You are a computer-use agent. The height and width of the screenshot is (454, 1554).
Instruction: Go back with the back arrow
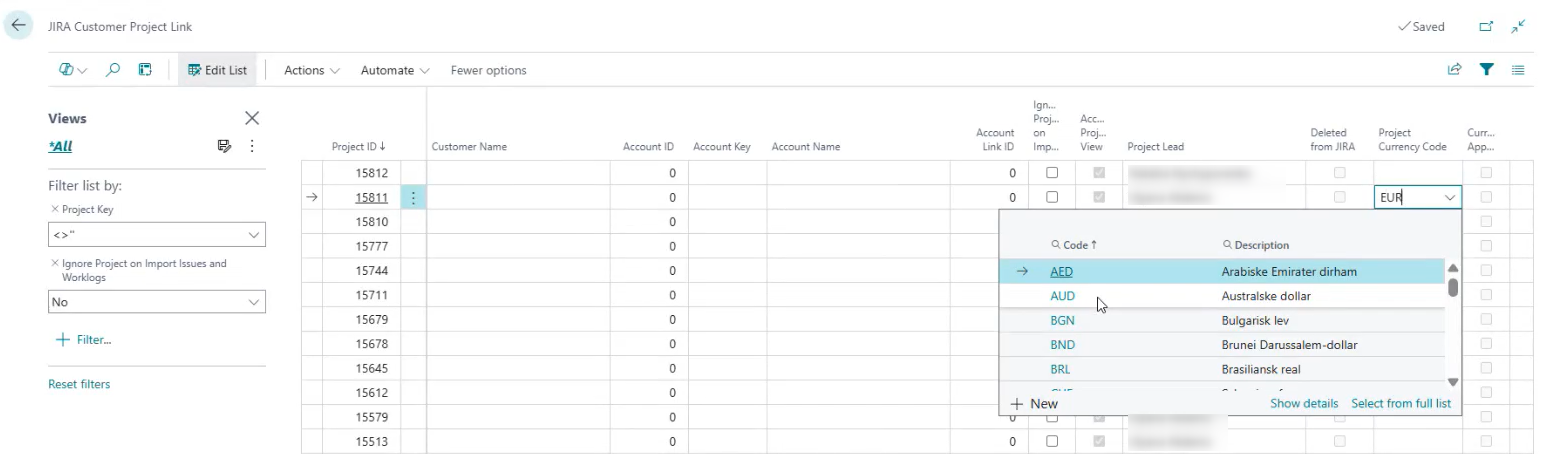(x=18, y=26)
